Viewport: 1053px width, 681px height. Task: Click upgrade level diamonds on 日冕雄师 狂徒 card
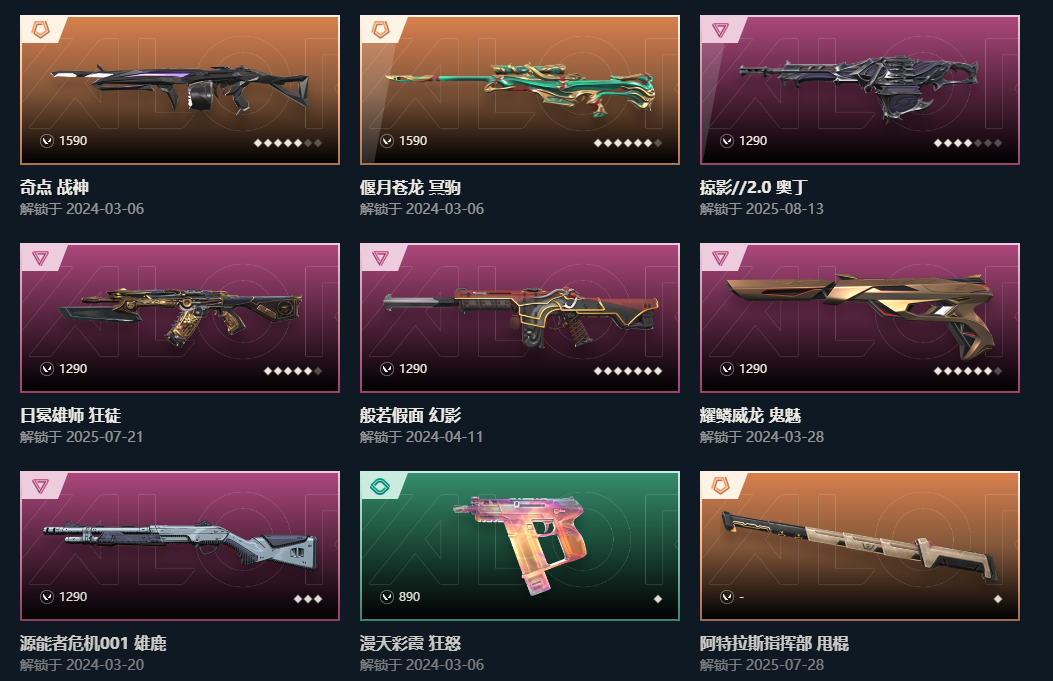[293, 371]
